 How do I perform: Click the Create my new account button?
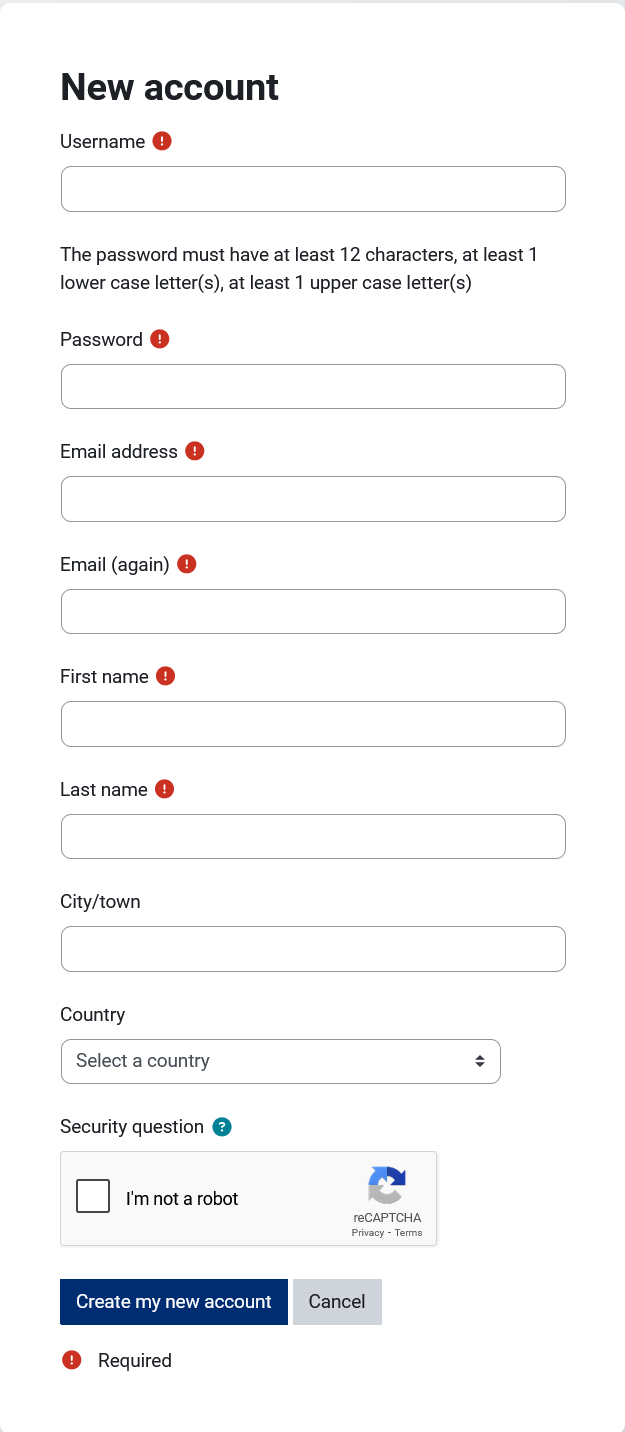pyautogui.click(x=173, y=1301)
